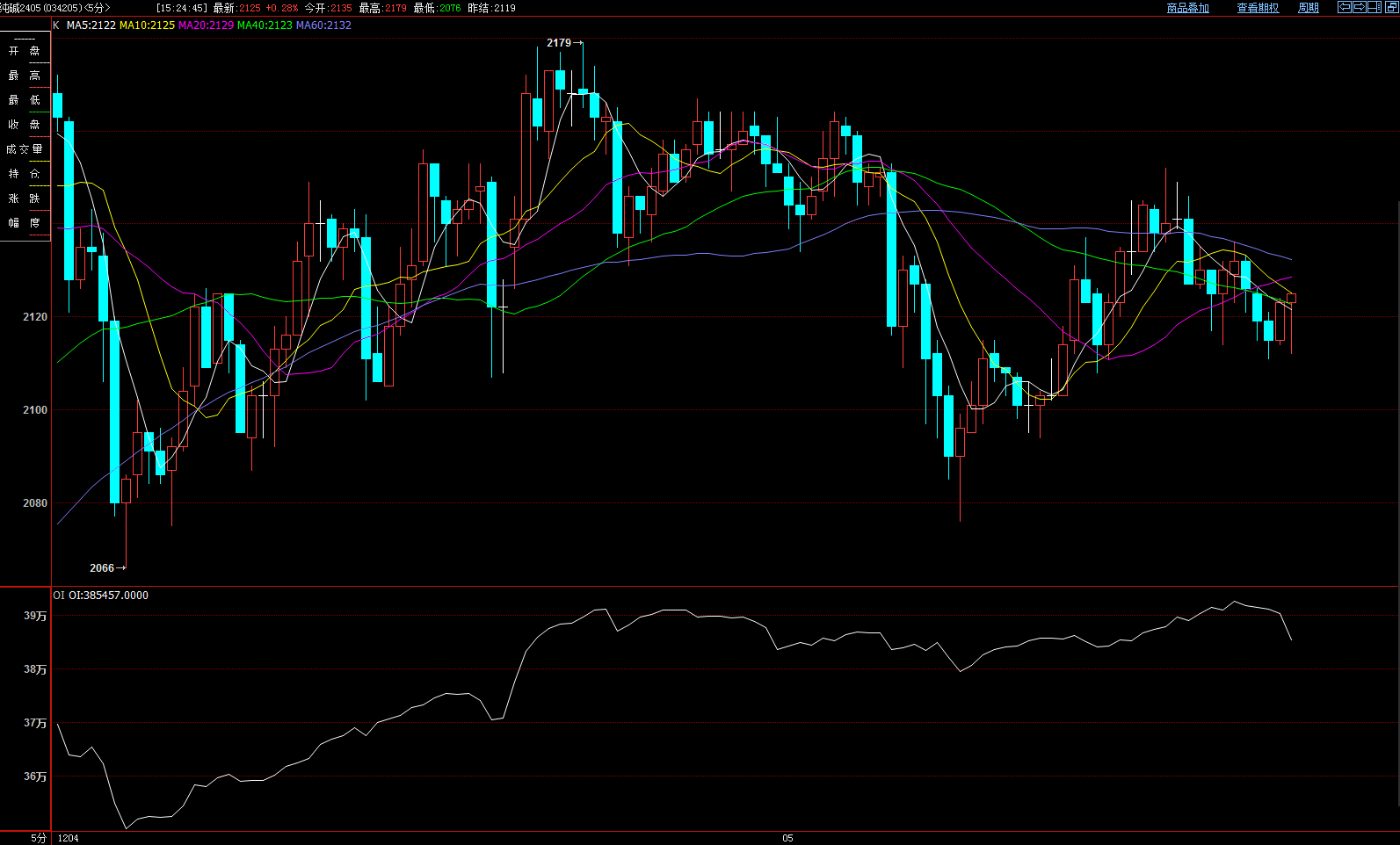Click the 38万 open interest axis label

click(35, 669)
